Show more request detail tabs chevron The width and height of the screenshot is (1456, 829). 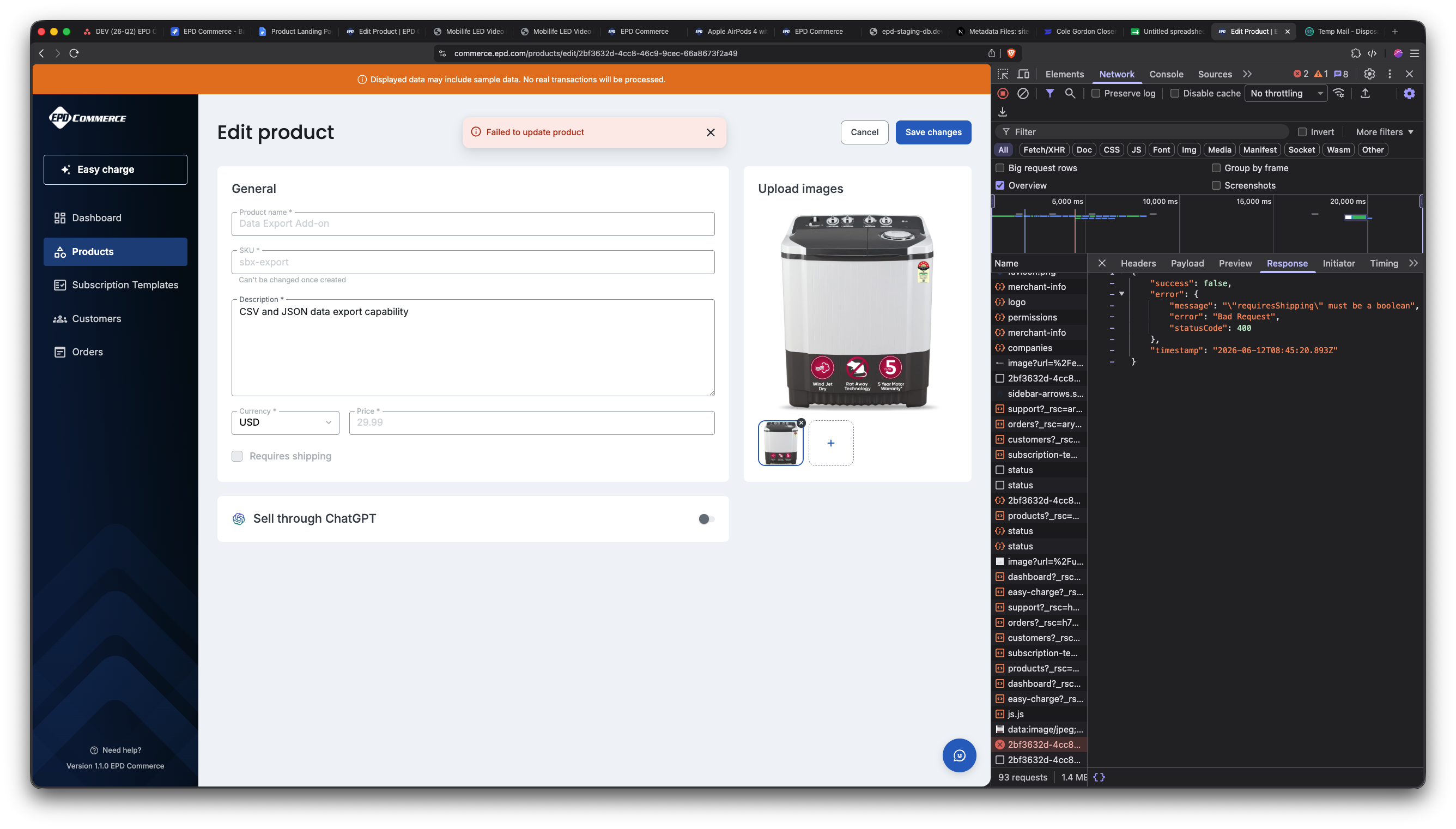tap(1413, 263)
